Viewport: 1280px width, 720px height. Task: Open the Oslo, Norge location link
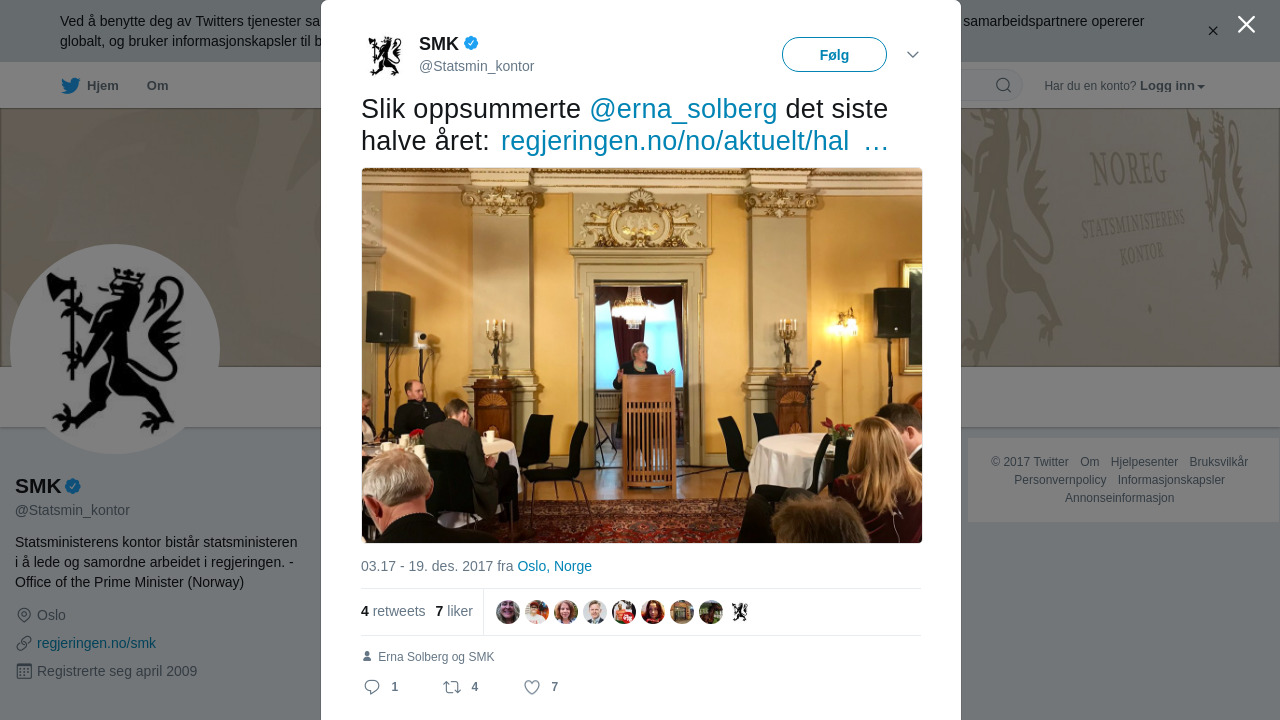(555, 566)
